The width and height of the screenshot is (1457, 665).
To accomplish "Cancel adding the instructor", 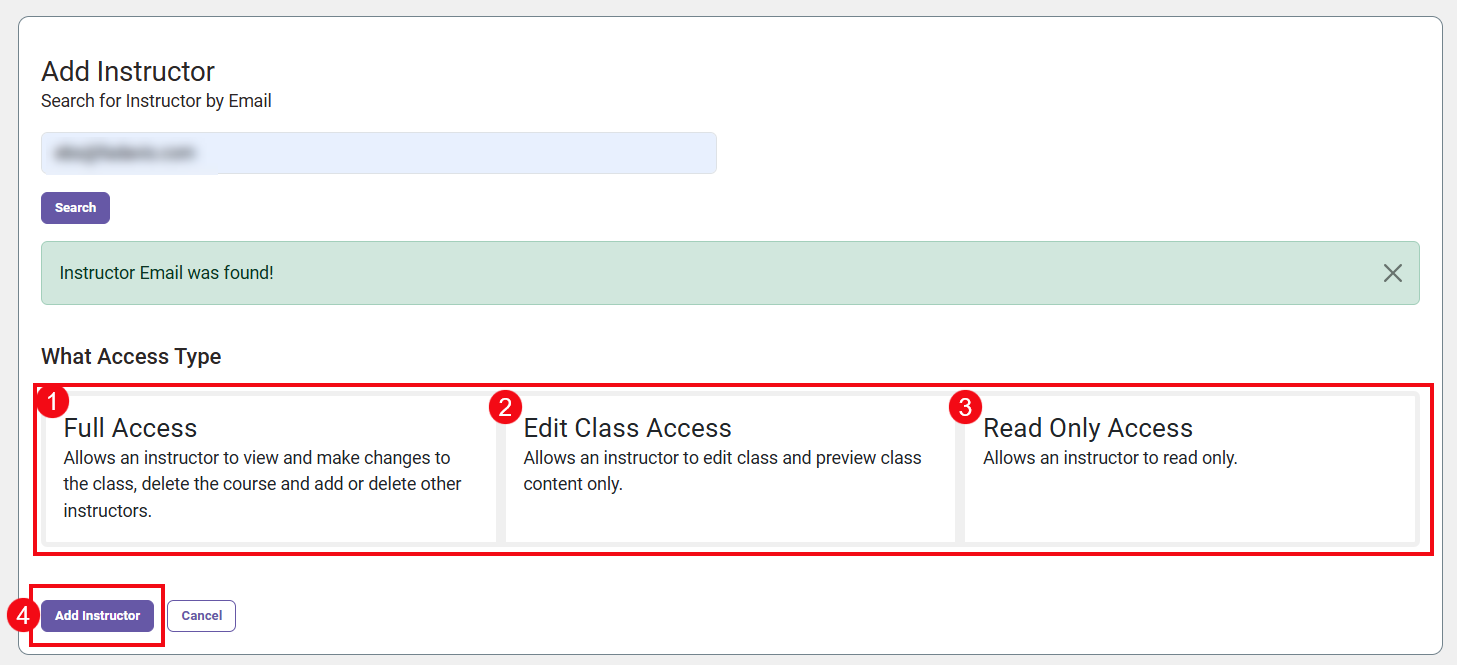I will pyautogui.click(x=201, y=616).
